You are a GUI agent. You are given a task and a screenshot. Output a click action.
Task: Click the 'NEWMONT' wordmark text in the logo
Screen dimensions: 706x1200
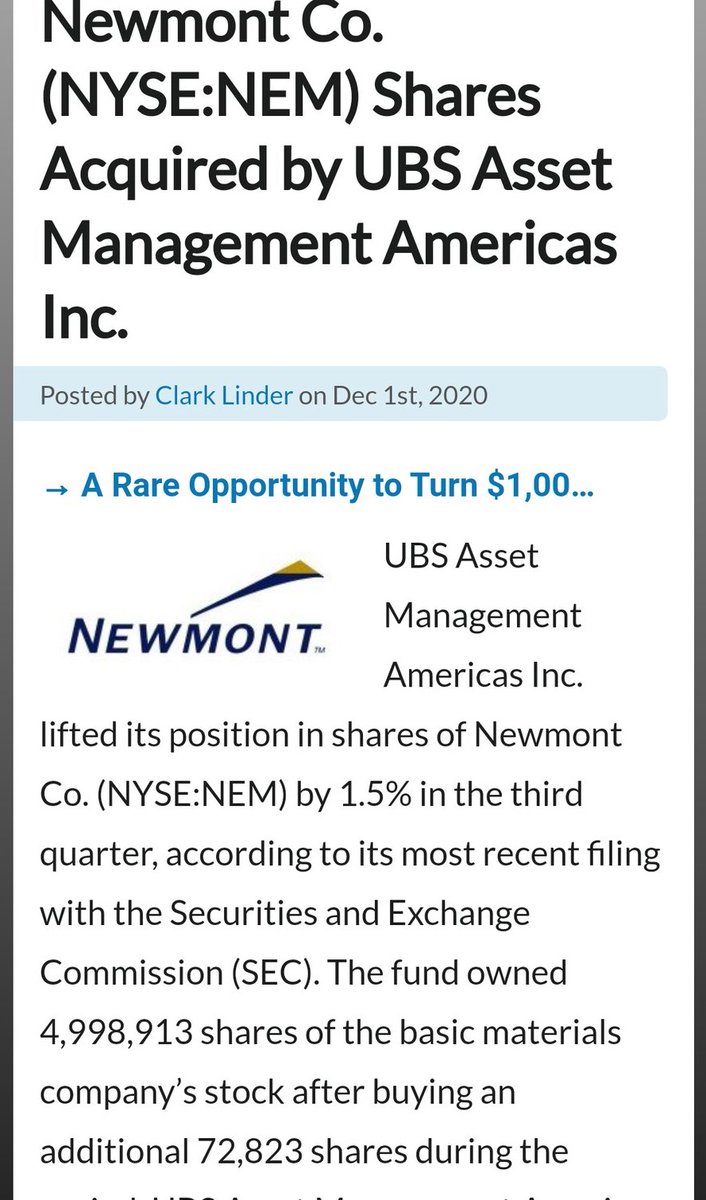click(x=194, y=635)
